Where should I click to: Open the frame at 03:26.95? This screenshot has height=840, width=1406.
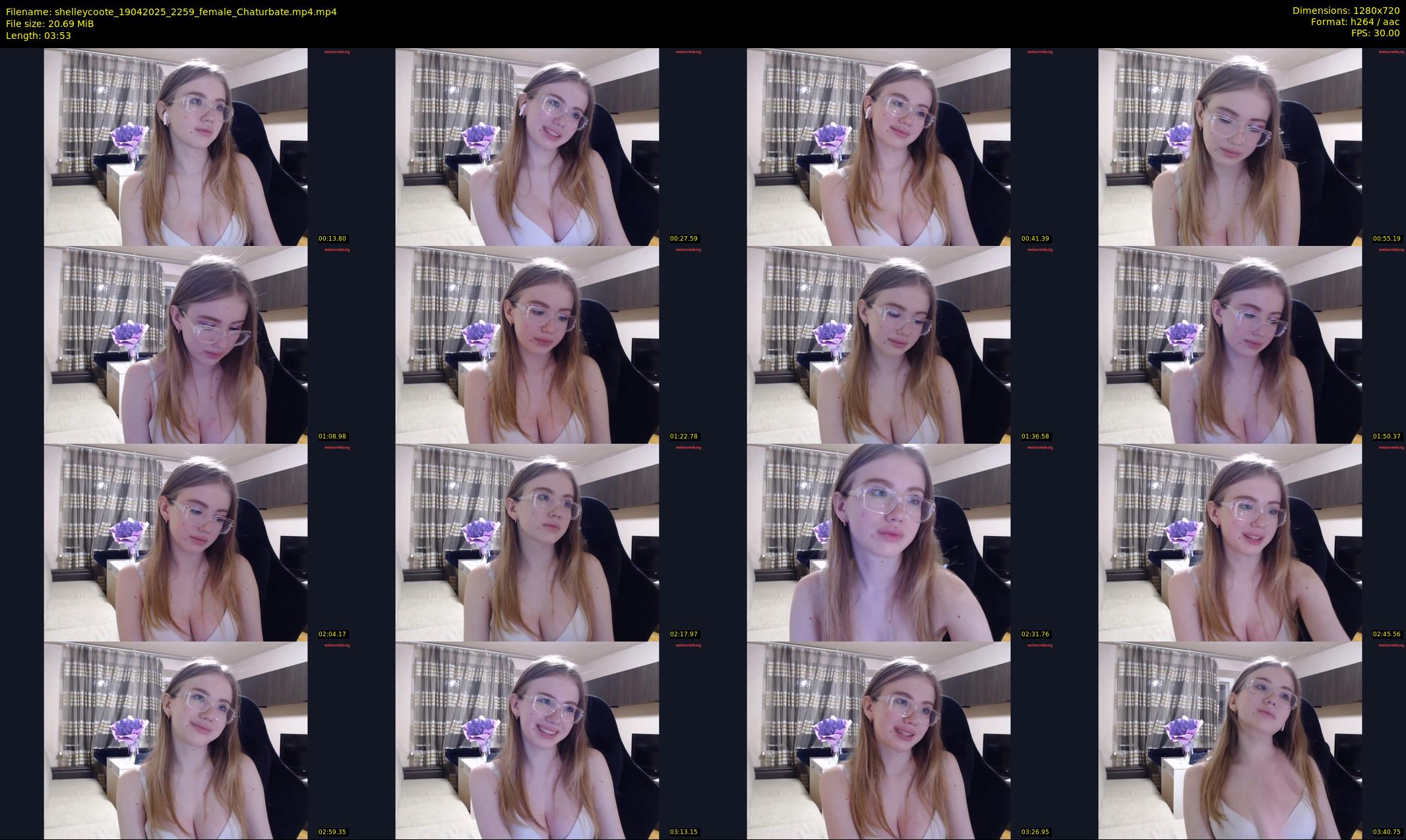(878, 740)
